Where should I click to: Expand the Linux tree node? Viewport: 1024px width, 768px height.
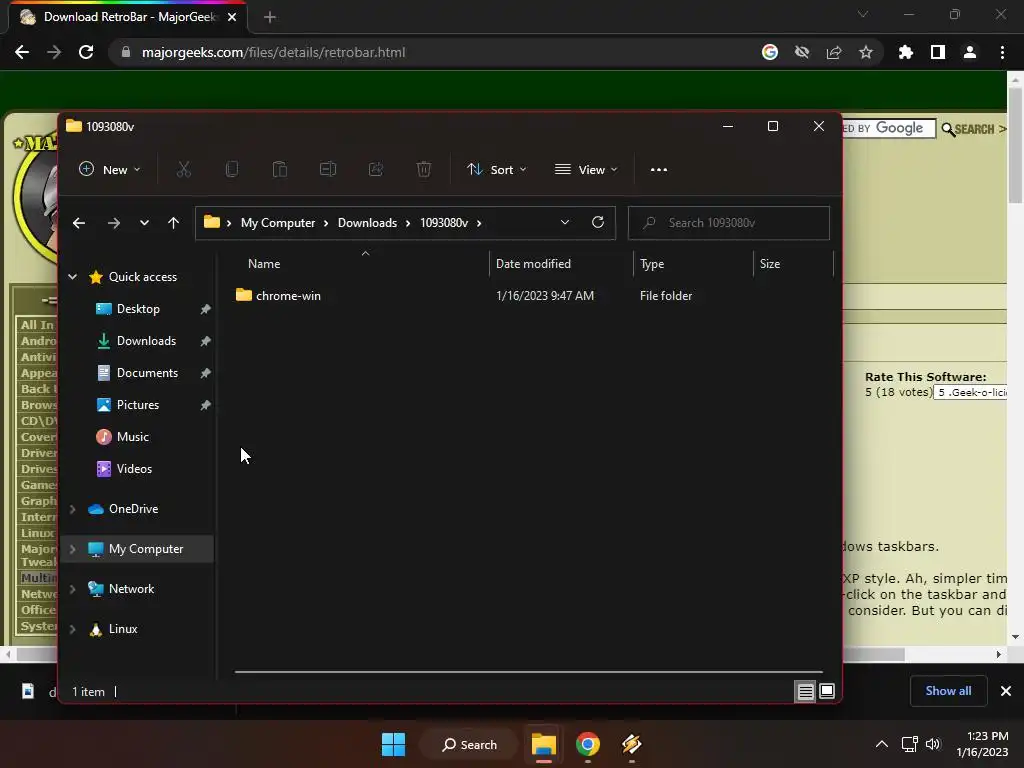[x=72, y=629]
